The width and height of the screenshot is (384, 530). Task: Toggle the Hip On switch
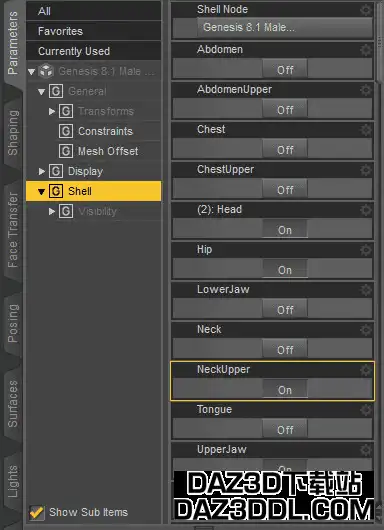(285, 269)
